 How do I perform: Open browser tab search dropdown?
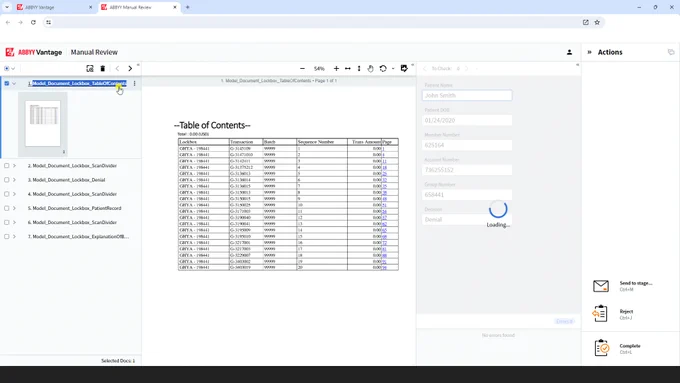[x=7, y=7]
